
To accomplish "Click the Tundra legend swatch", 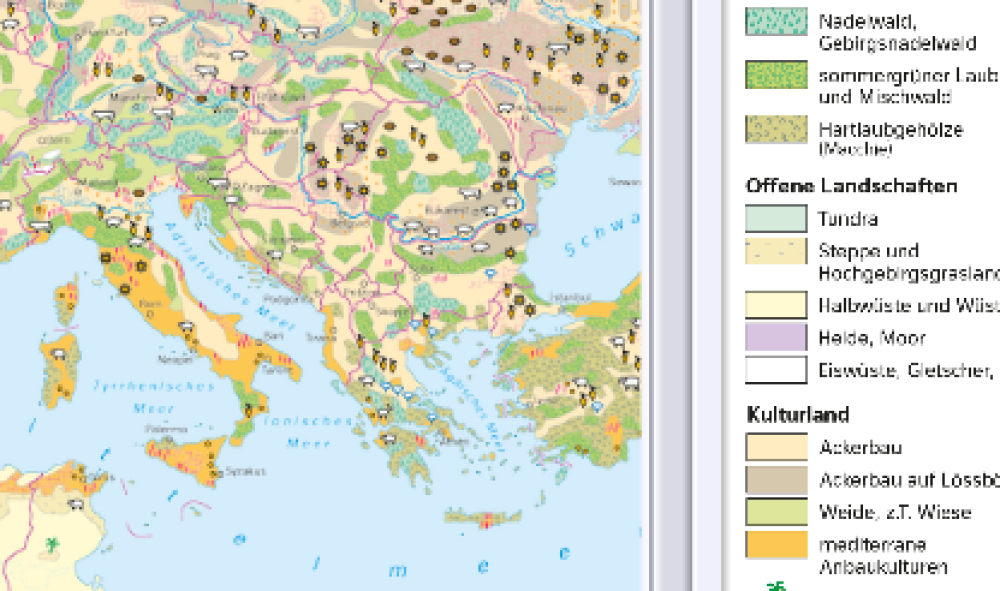I will pos(776,219).
